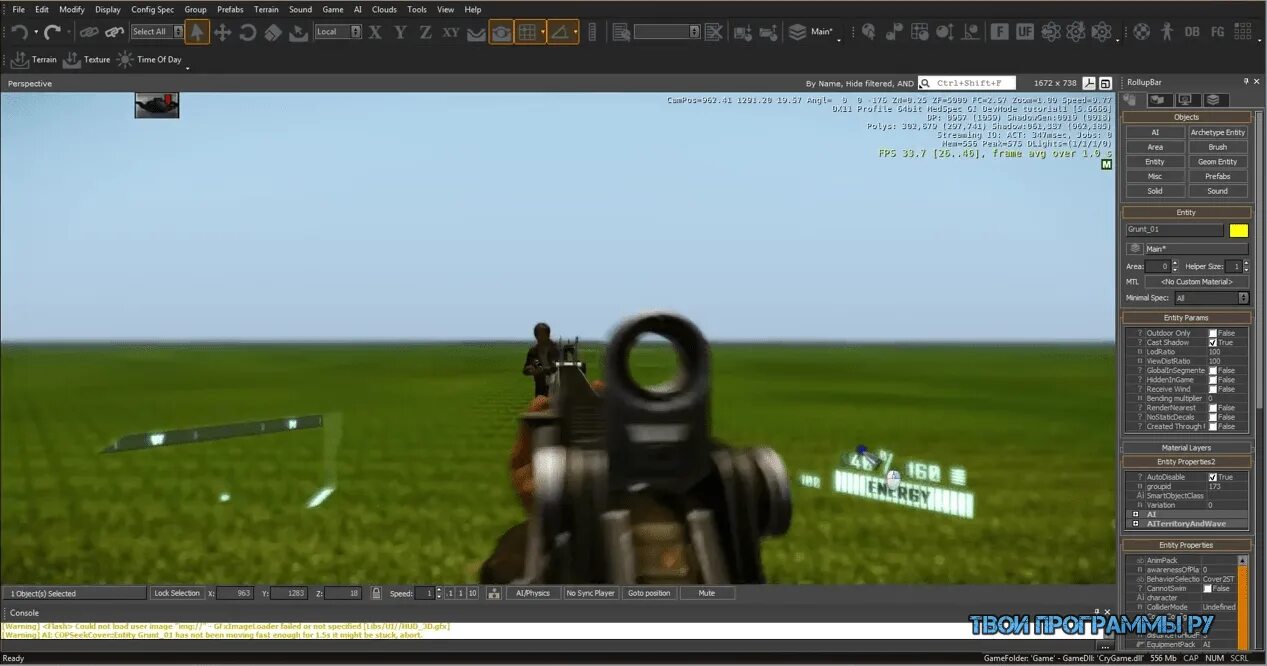This screenshot has width=1267, height=666.
Task: Open the Prefabs menu
Action: pos(230,9)
